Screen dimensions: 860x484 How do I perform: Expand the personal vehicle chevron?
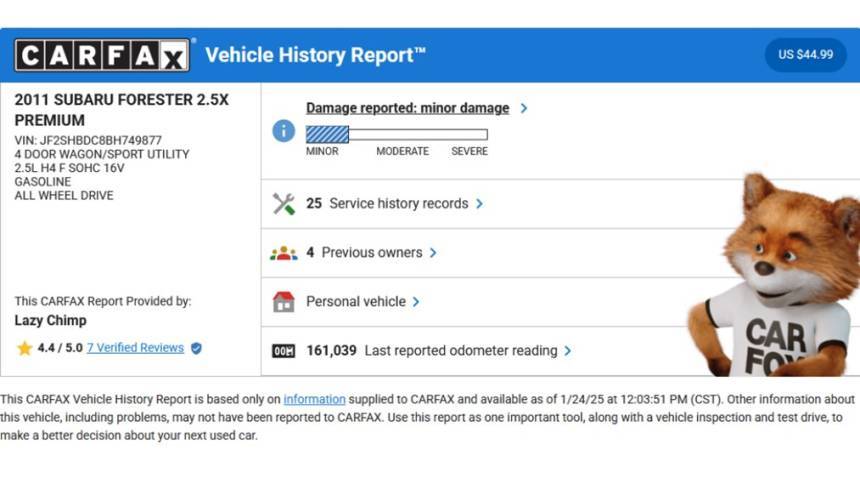(416, 302)
